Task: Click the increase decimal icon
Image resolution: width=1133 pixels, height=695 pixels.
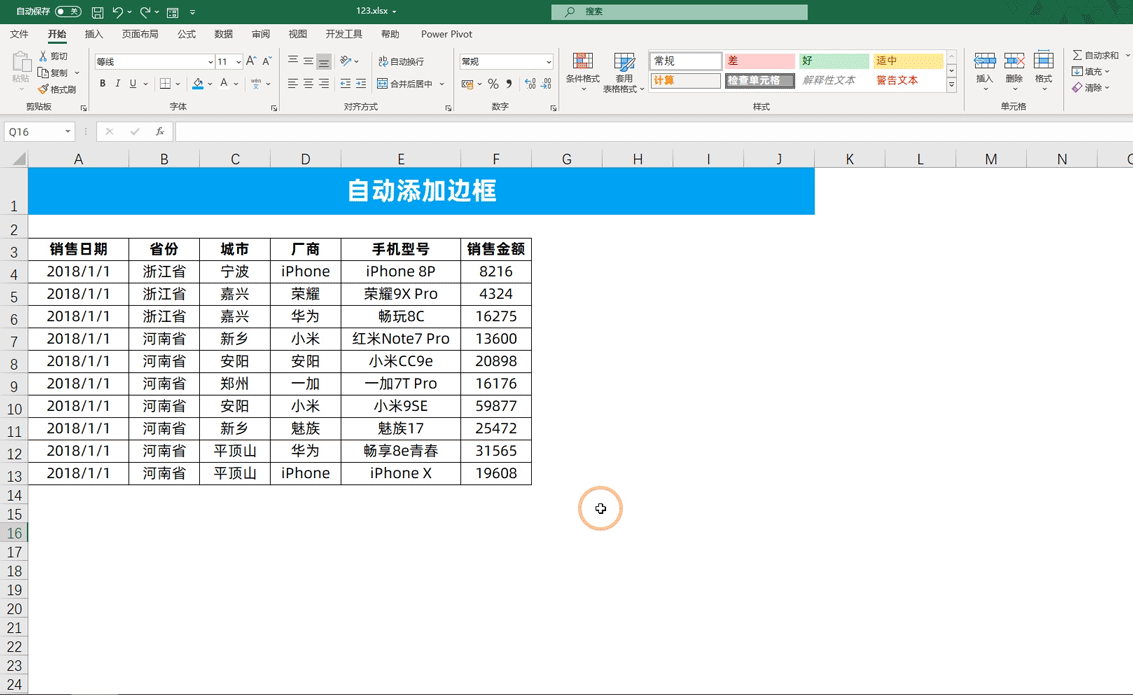Action: point(530,84)
